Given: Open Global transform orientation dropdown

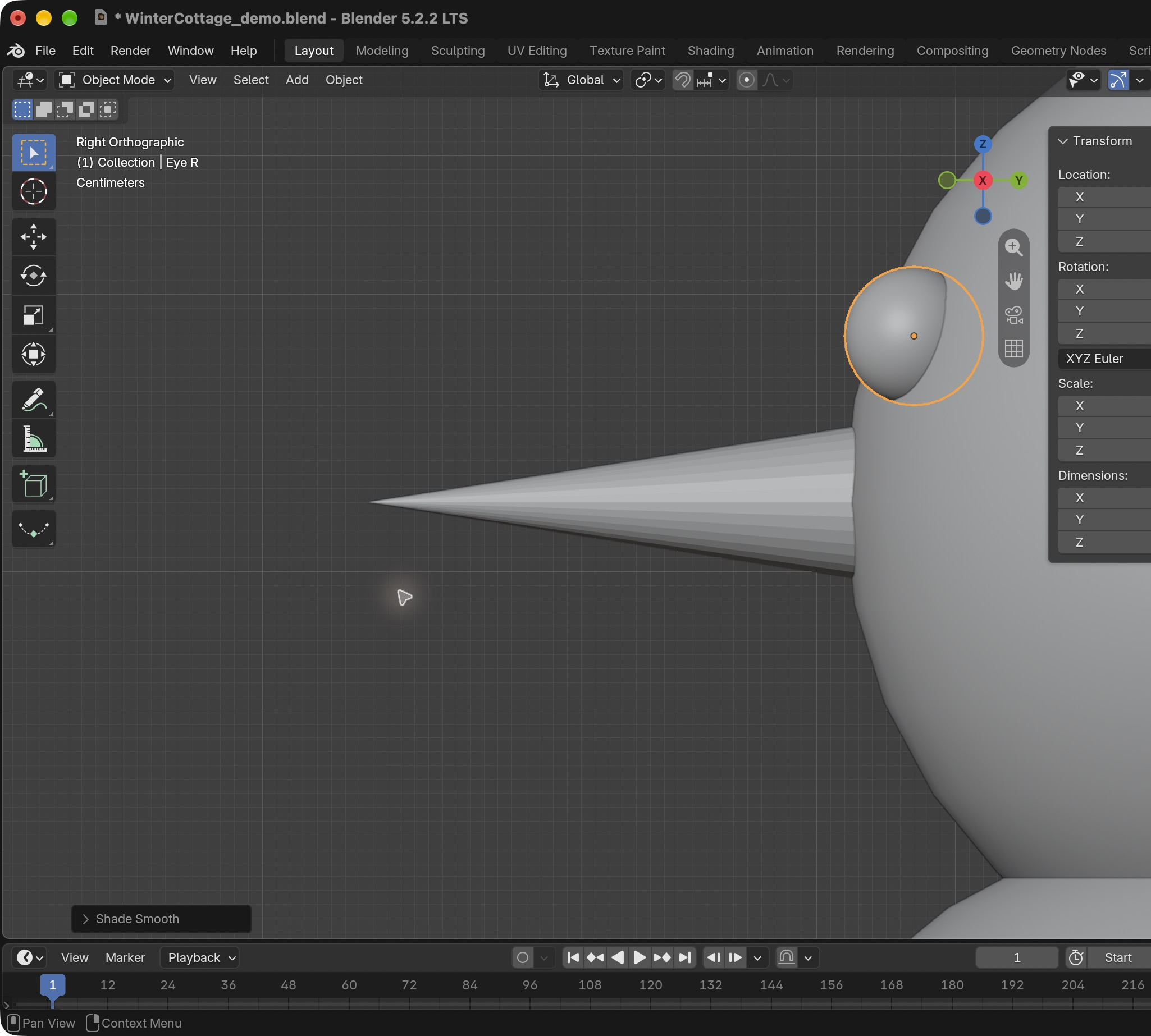Looking at the screenshot, I should (x=581, y=80).
